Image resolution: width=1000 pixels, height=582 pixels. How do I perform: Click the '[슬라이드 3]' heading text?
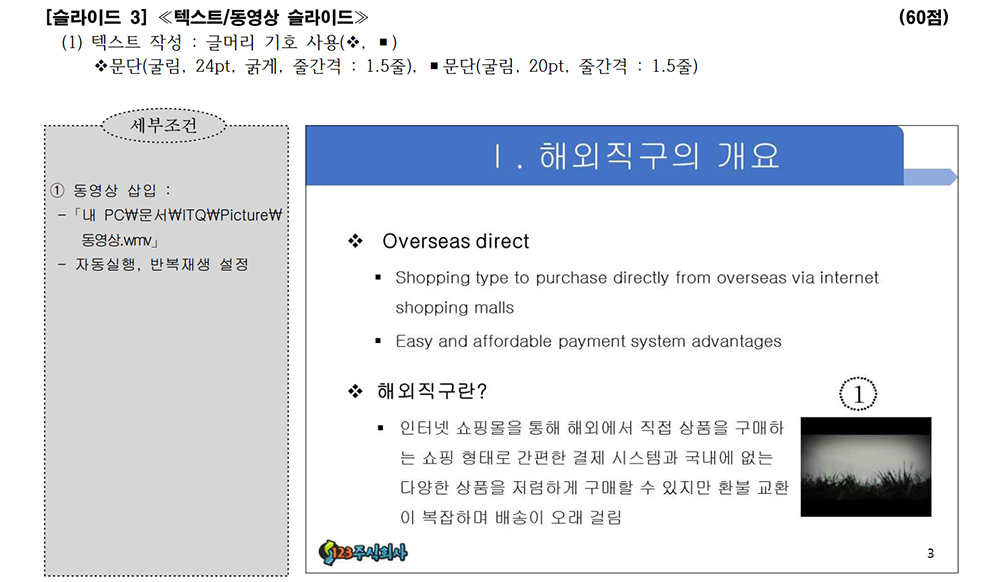point(96,17)
